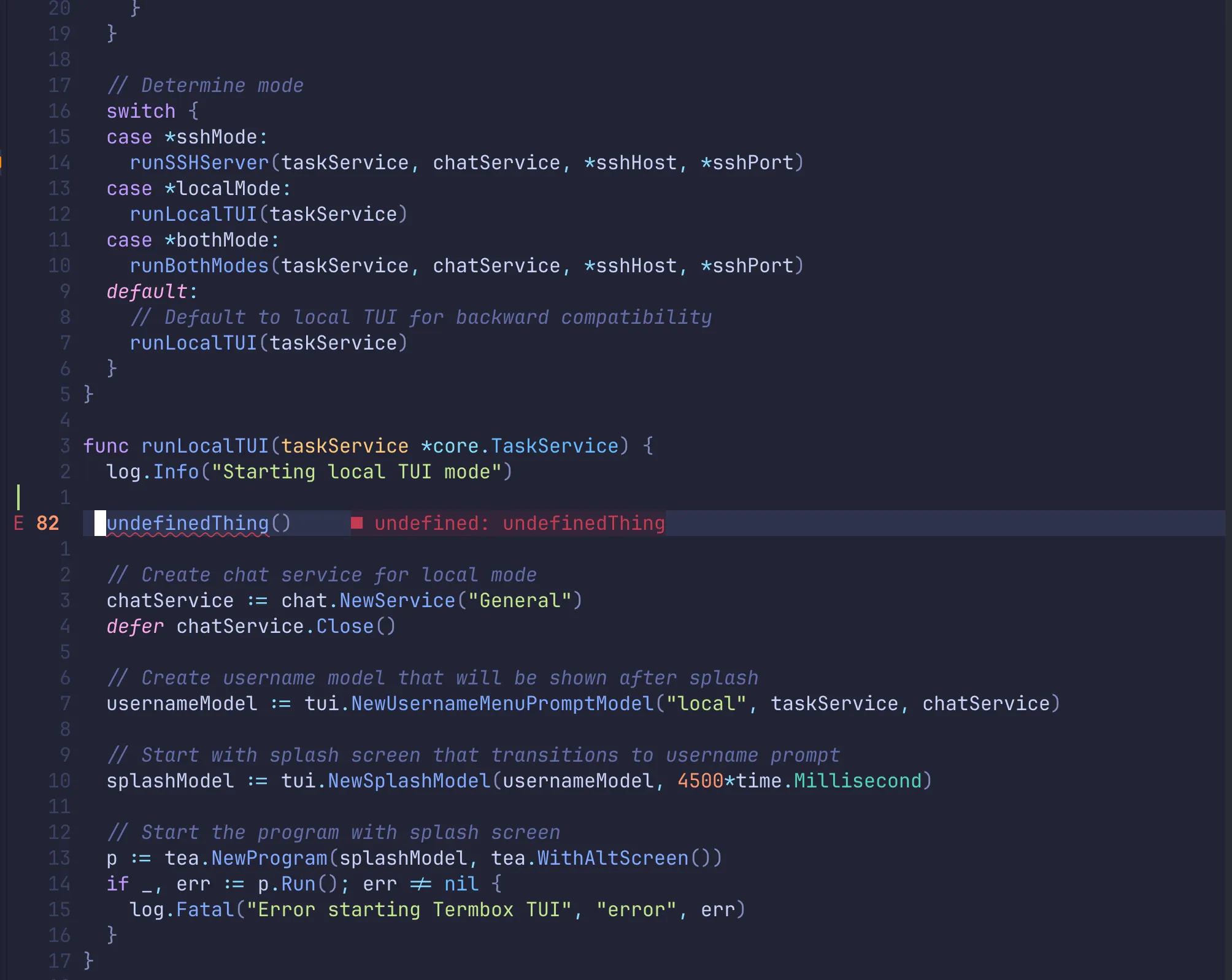Click the usernameModel variable declaration
The width and height of the screenshot is (1232, 980).
pyautogui.click(x=182, y=703)
